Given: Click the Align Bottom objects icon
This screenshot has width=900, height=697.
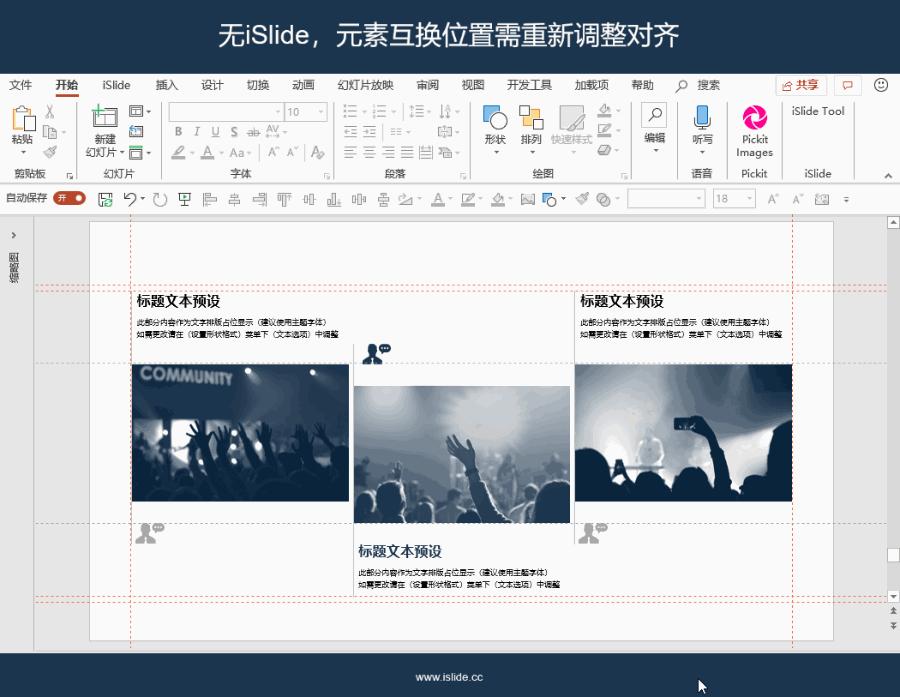Looking at the screenshot, I should click(x=333, y=199).
